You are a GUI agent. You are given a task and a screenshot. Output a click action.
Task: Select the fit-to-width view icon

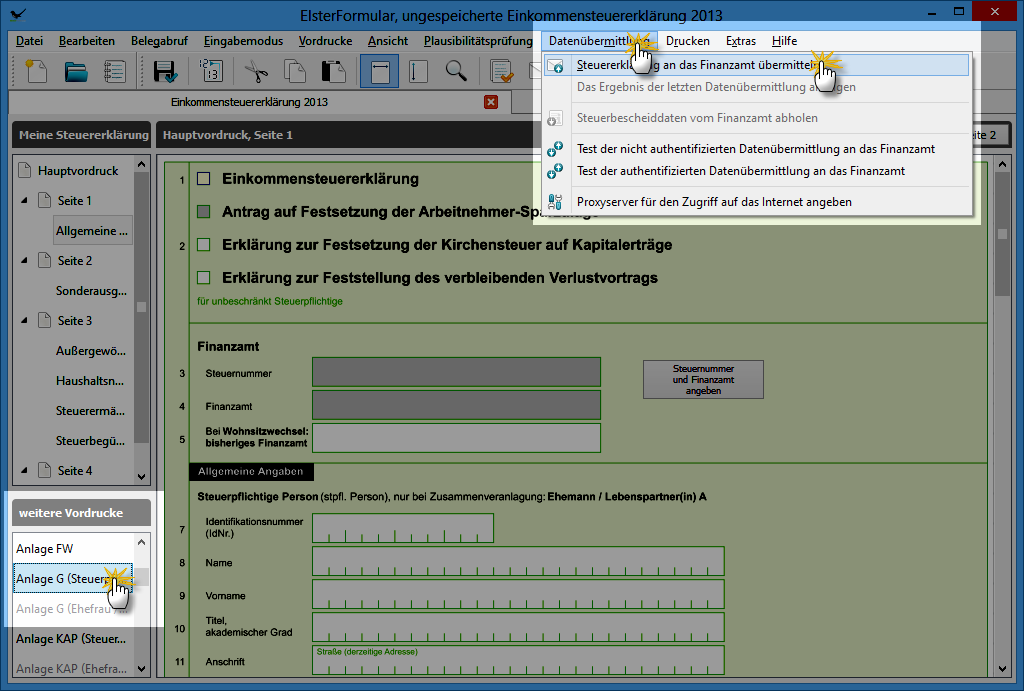(x=379, y=71)
